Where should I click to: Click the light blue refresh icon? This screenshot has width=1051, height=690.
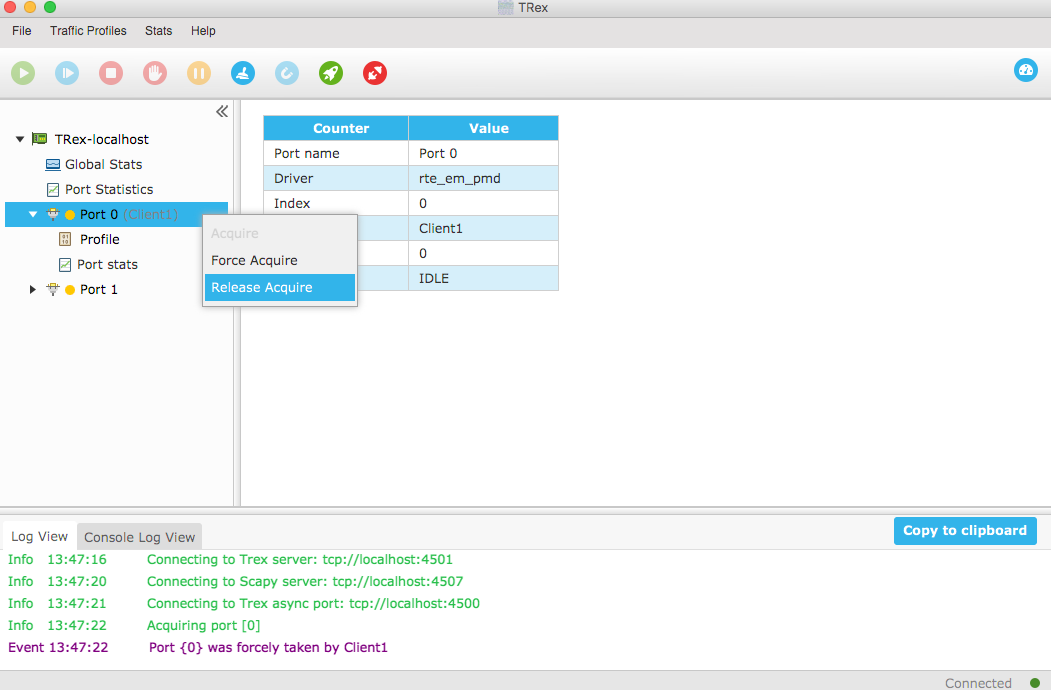[287, 73]
